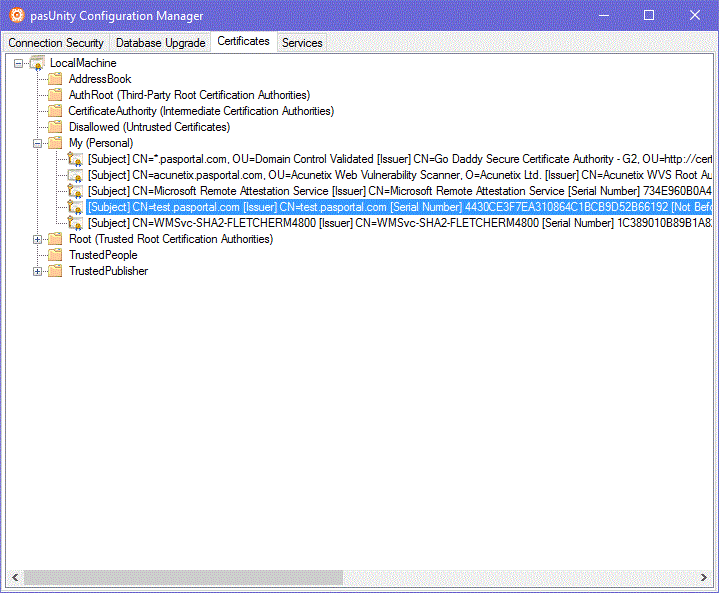
Task: Click the pasUnity app icon in title bar
Action: pos(17,15)
